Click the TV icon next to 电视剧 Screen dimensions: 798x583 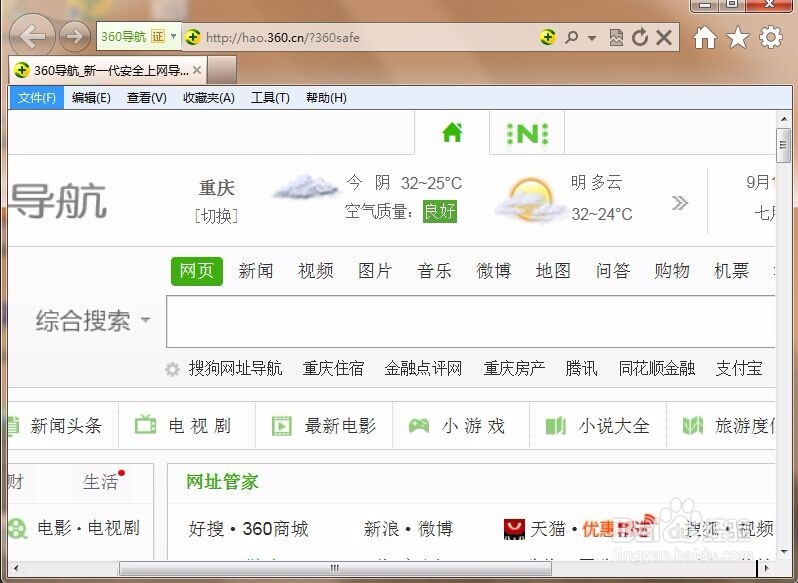pos(146,425)
